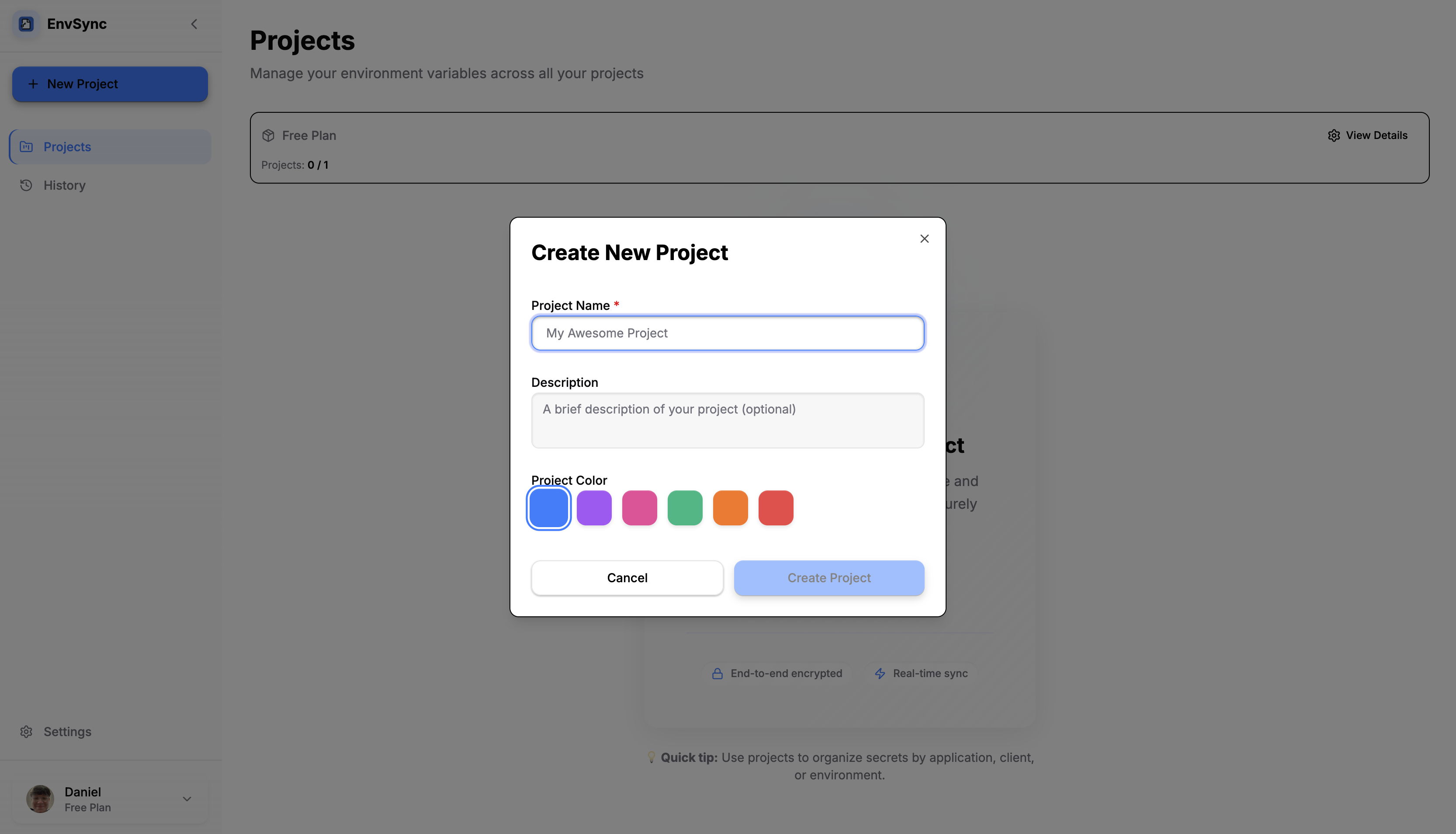Click the History clock icon

point(26,185)
